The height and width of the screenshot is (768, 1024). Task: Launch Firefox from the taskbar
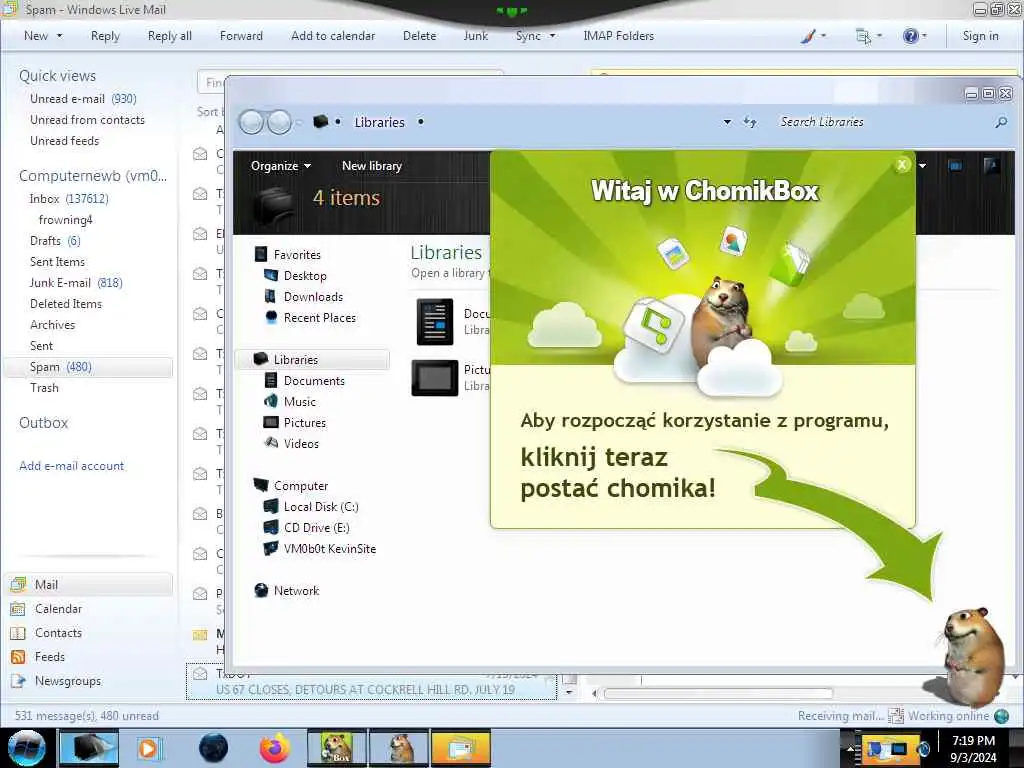[274, 748]
